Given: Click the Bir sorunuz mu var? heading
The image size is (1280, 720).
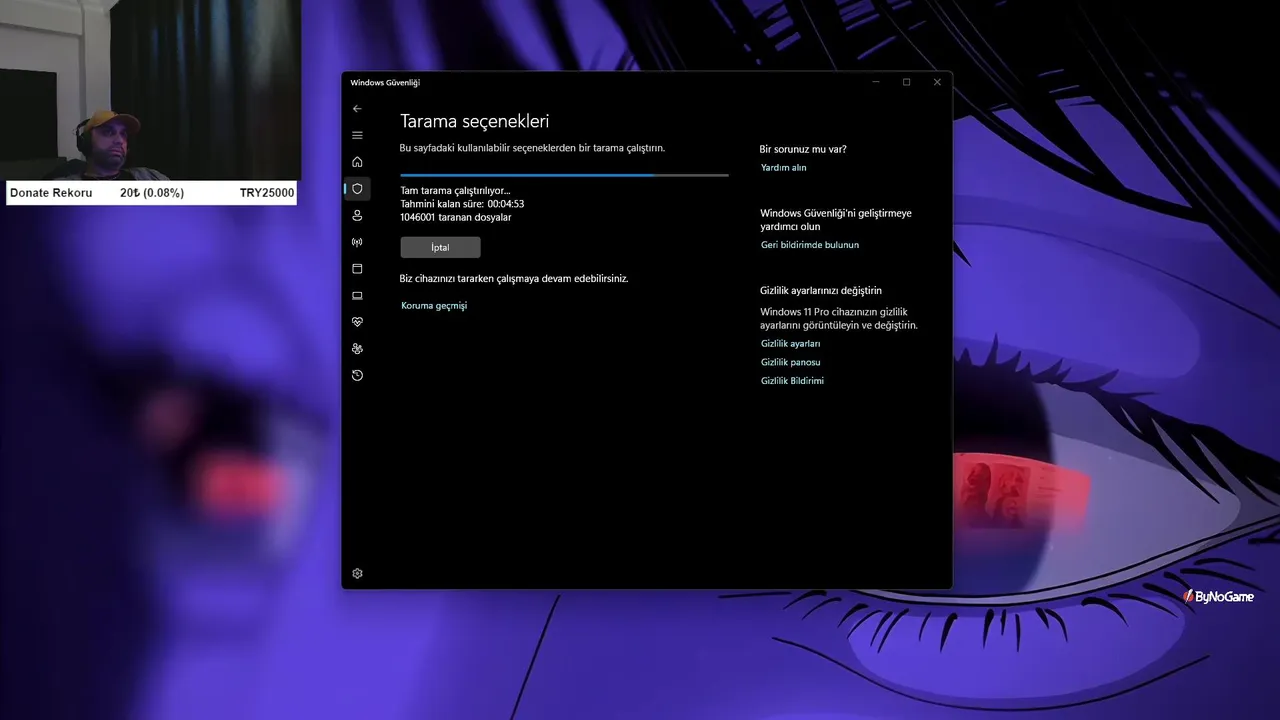Looking at the screenshot, I should point(803,149).
